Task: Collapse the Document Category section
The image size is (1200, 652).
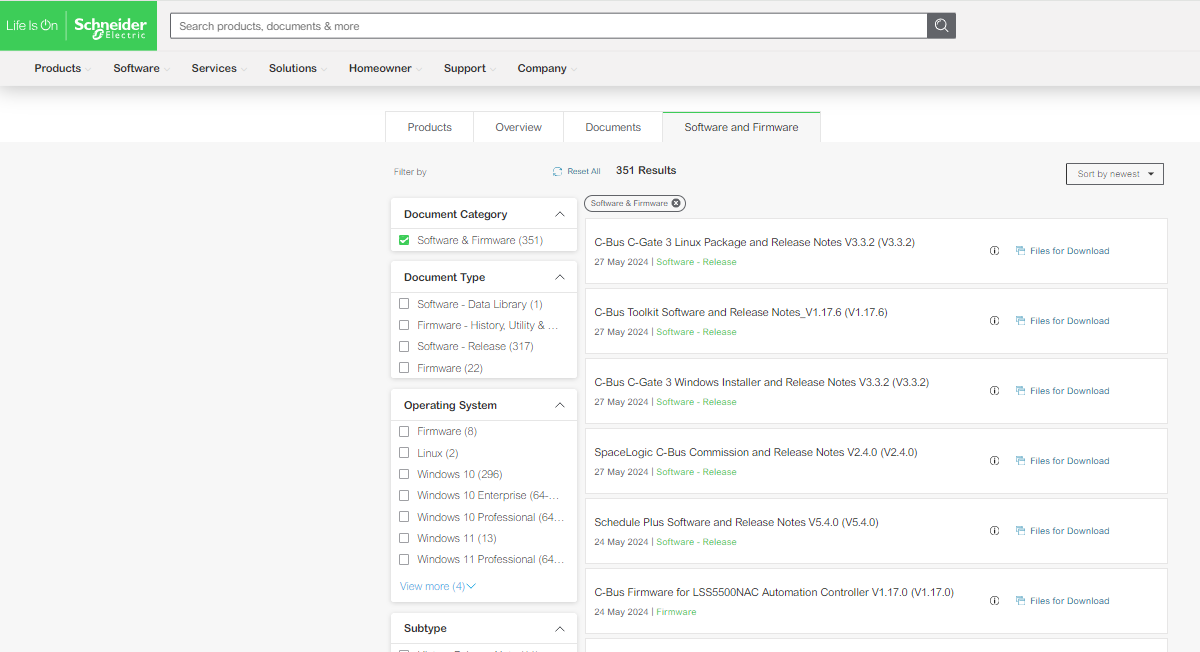Action: pyautogui.click(x=560, y=214)
